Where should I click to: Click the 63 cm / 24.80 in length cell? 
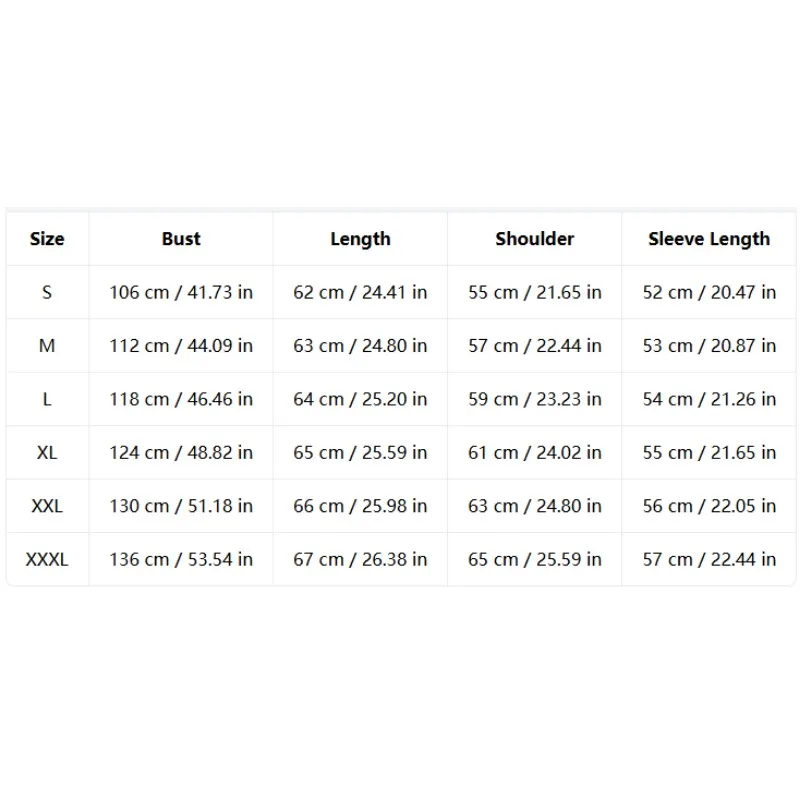coord(360,346)
